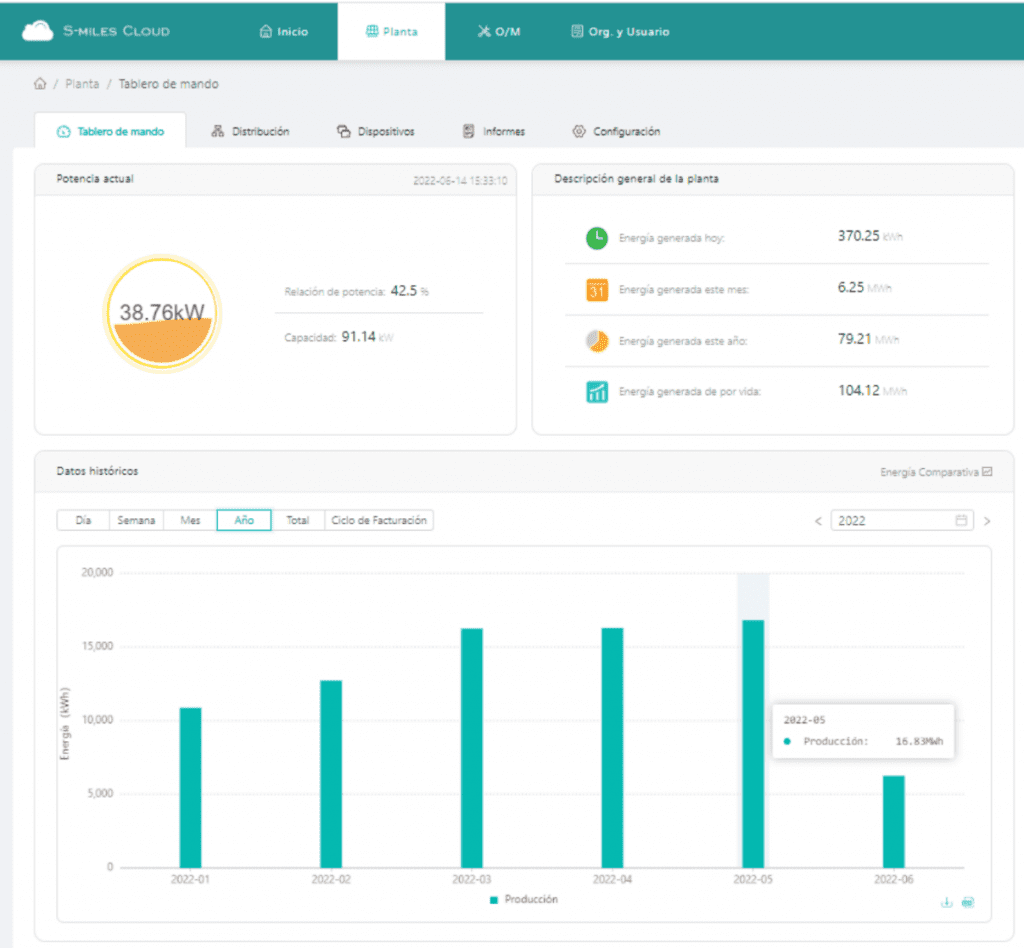The image size is (1024, 948).
Task: Select Ciclo de Facturación button
Action: [379, 521]
